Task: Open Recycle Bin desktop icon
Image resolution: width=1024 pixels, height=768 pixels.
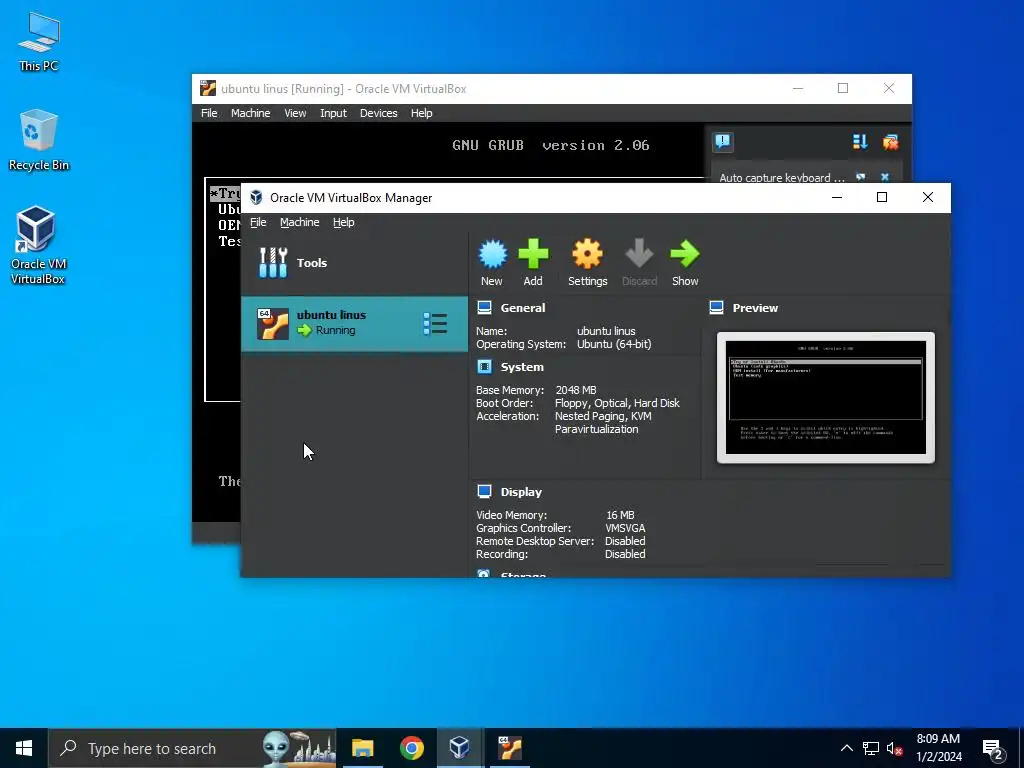Action: pyautogui.click(x=39, y=140)
